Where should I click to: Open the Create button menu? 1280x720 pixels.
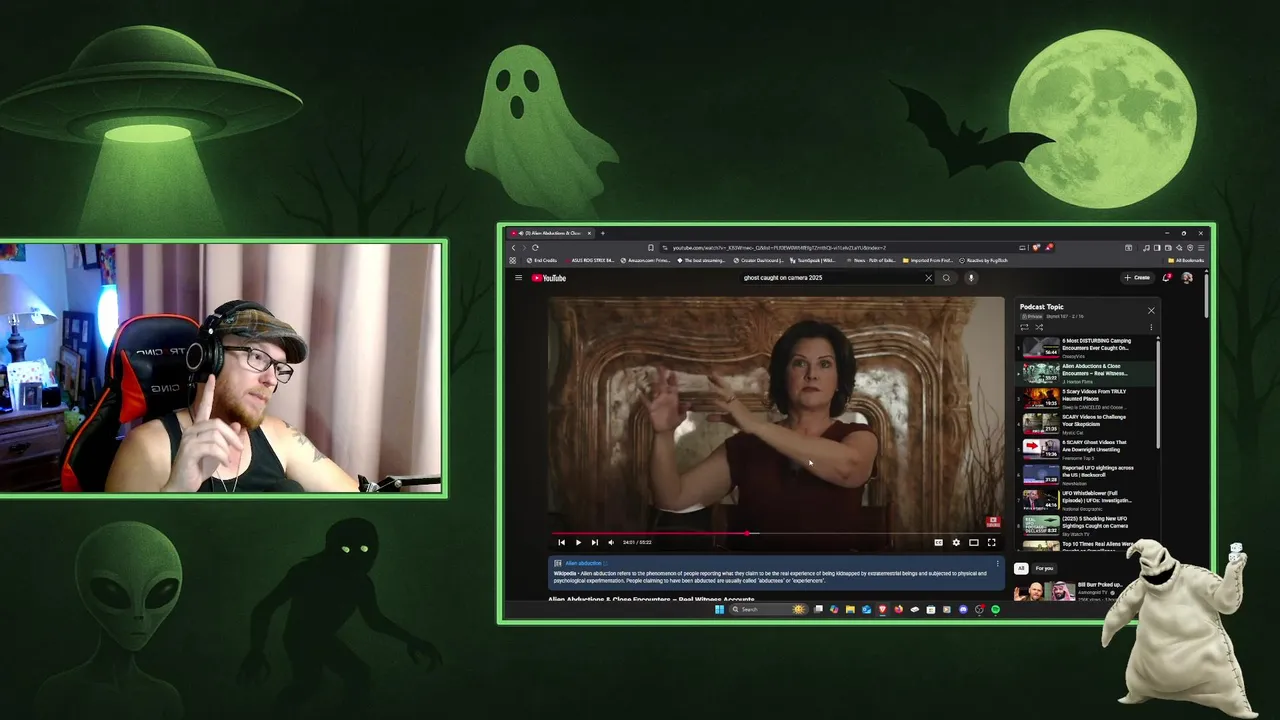(1137, 277)
